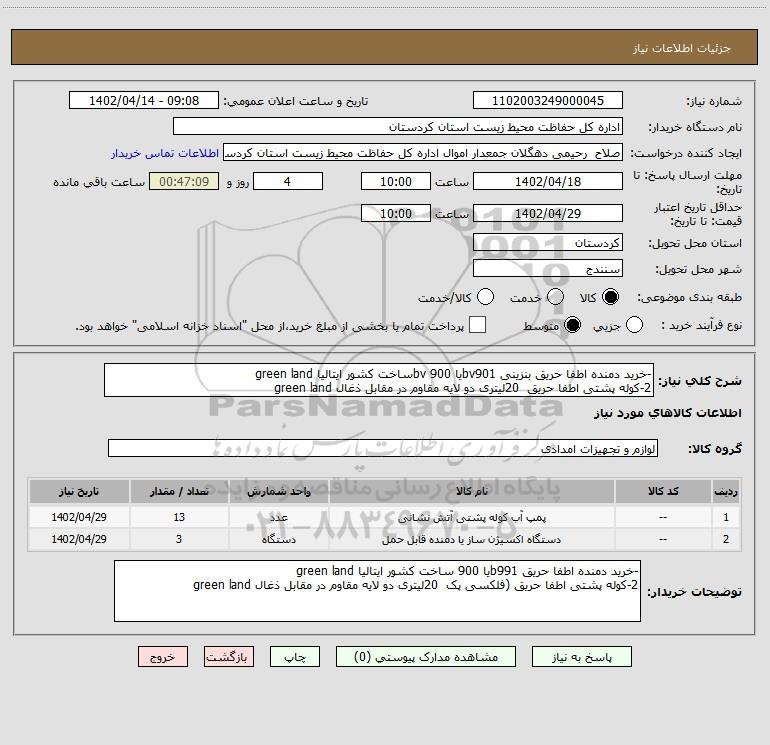Click the جزئیات اطلاعات نیاز header title
Image resolution: width=770 pixels, height=745 pixels.
(681, 48)
